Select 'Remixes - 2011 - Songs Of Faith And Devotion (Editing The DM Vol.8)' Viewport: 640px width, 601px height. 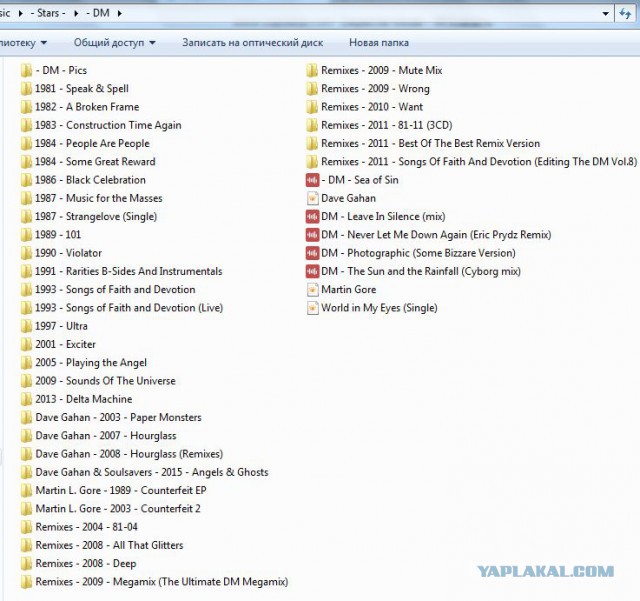click(479, 162)
